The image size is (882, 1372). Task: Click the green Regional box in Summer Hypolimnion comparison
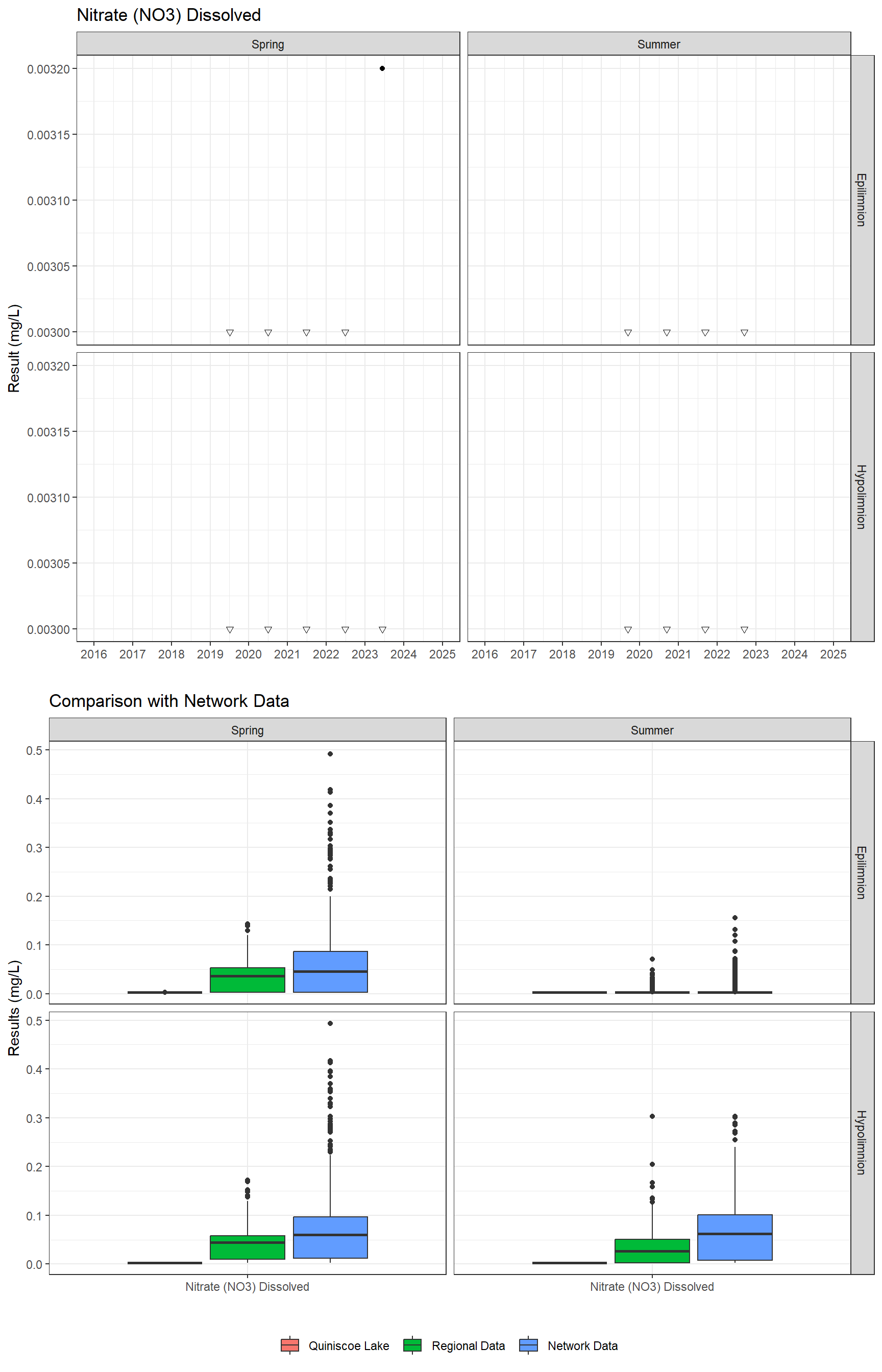pos(652,1251)
